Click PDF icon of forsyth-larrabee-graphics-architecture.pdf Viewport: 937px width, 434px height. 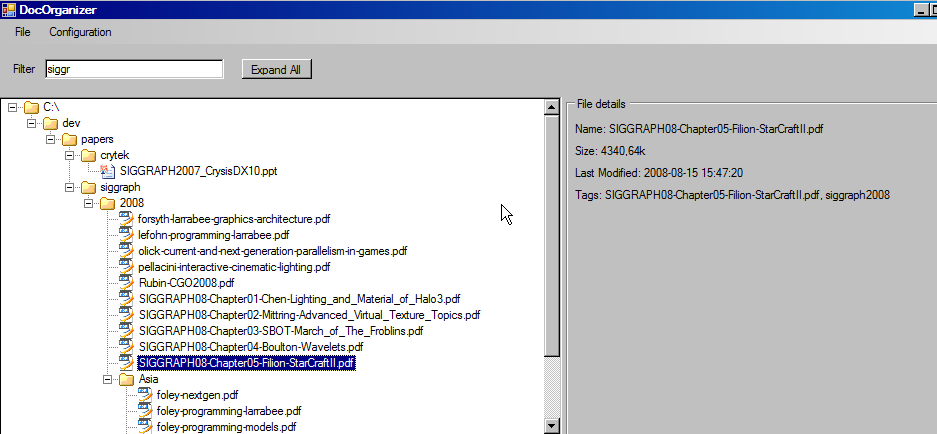tap(126, 219)
